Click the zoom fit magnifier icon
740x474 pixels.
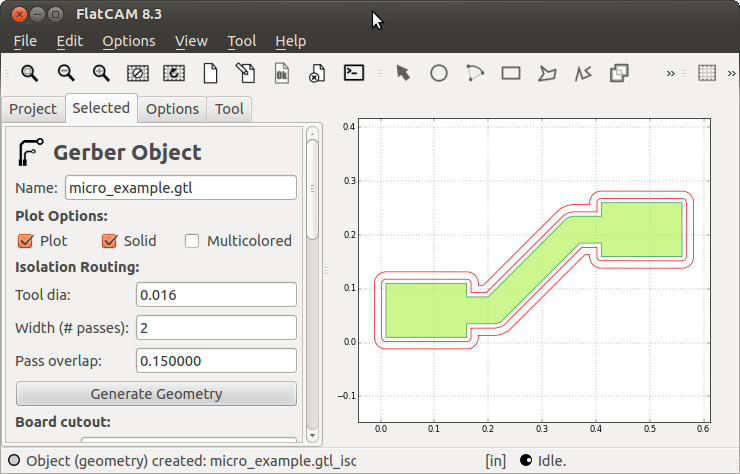(30, 73)
